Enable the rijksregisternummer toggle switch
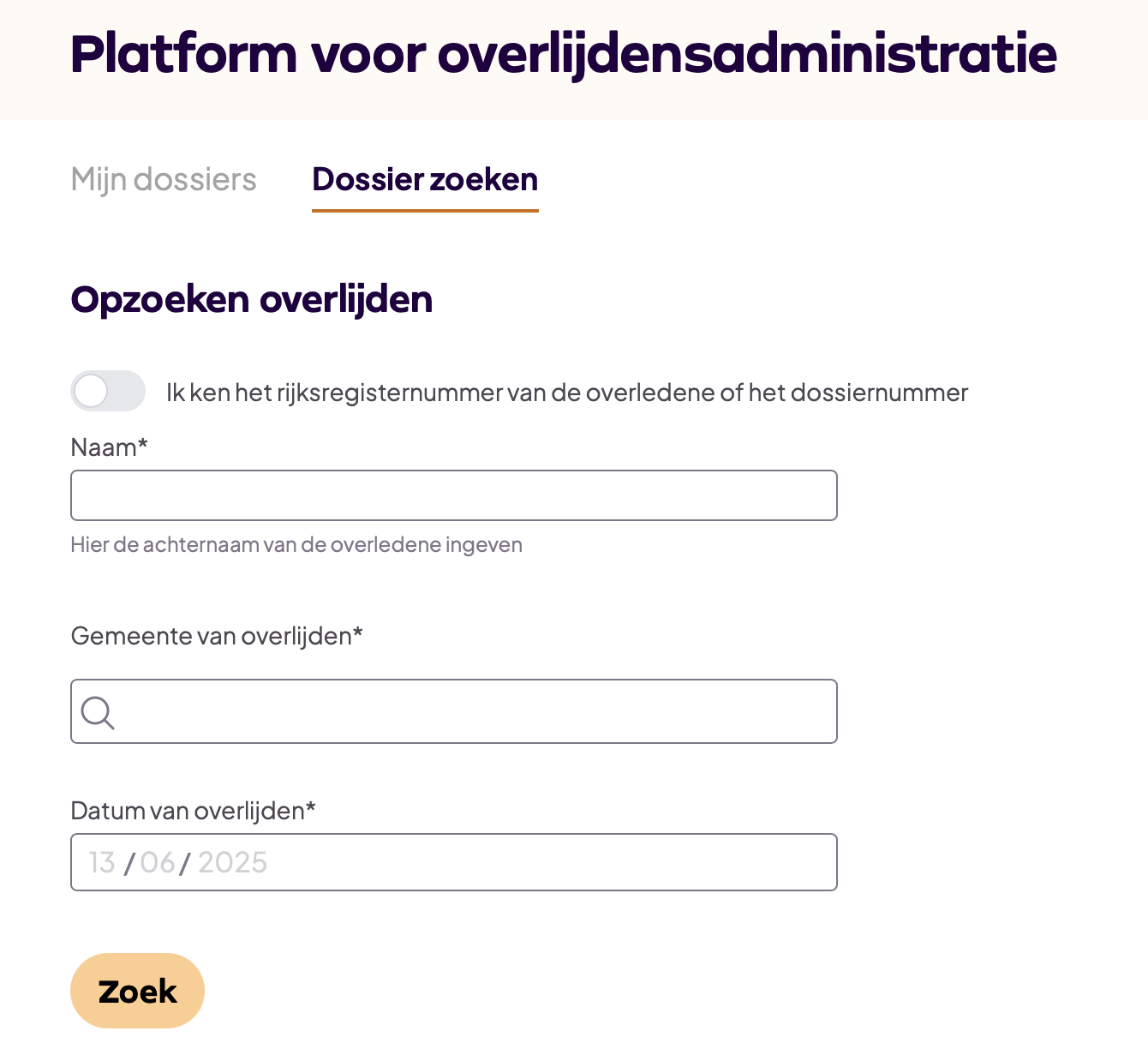This screenshot has width=1148, height=1061. pyautogui.click(x=108, y=392)
